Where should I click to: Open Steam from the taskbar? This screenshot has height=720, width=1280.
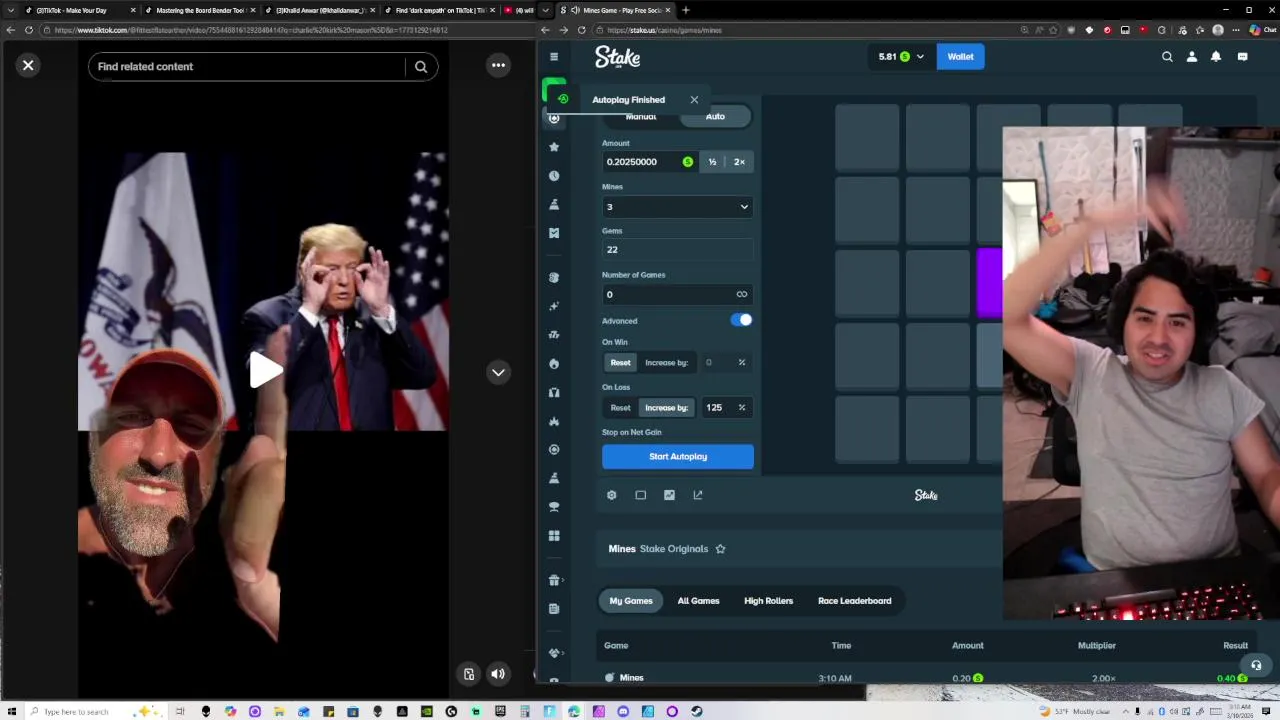point(697,712)
